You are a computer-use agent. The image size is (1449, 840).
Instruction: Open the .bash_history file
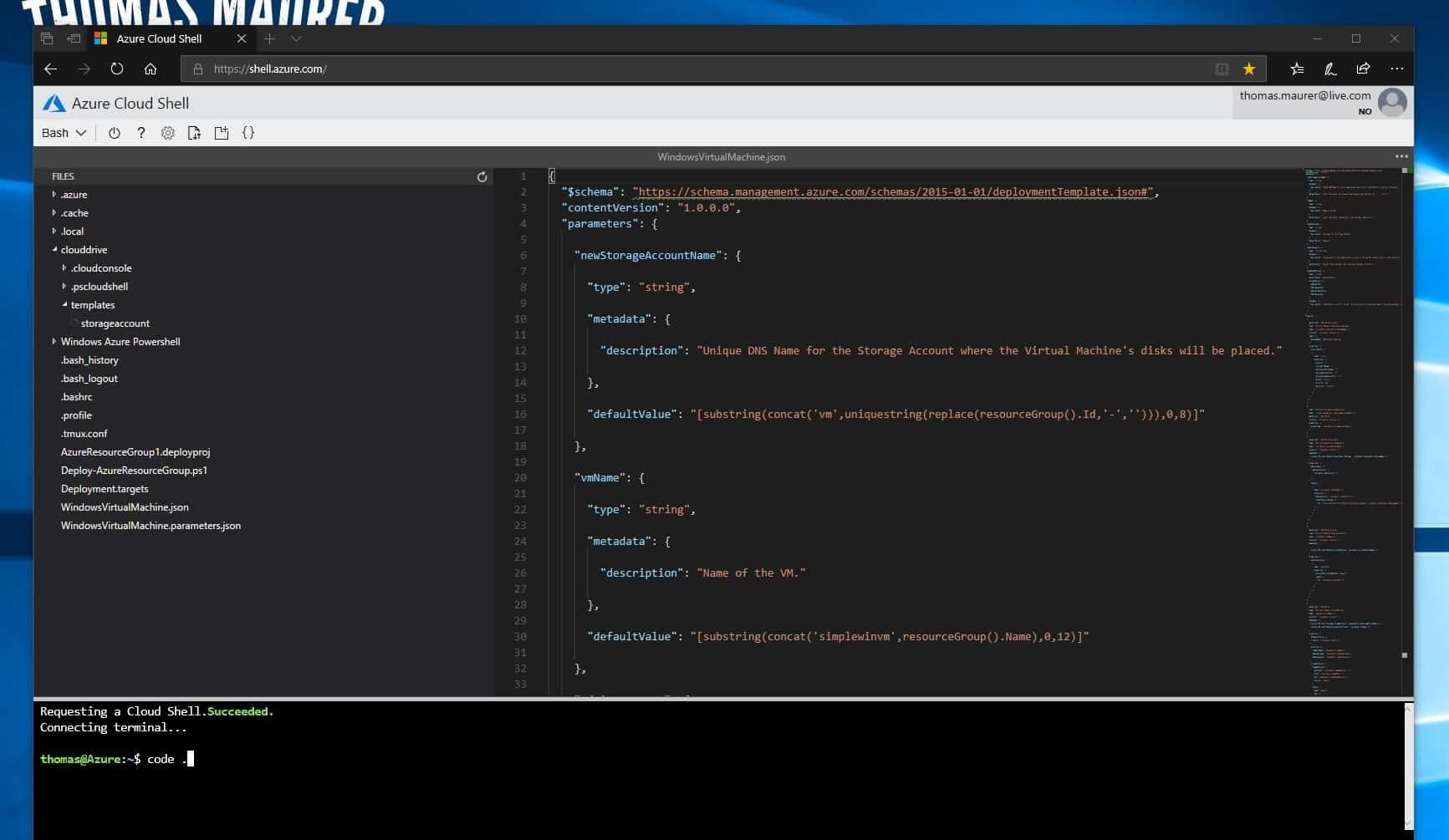click(89, 360)
